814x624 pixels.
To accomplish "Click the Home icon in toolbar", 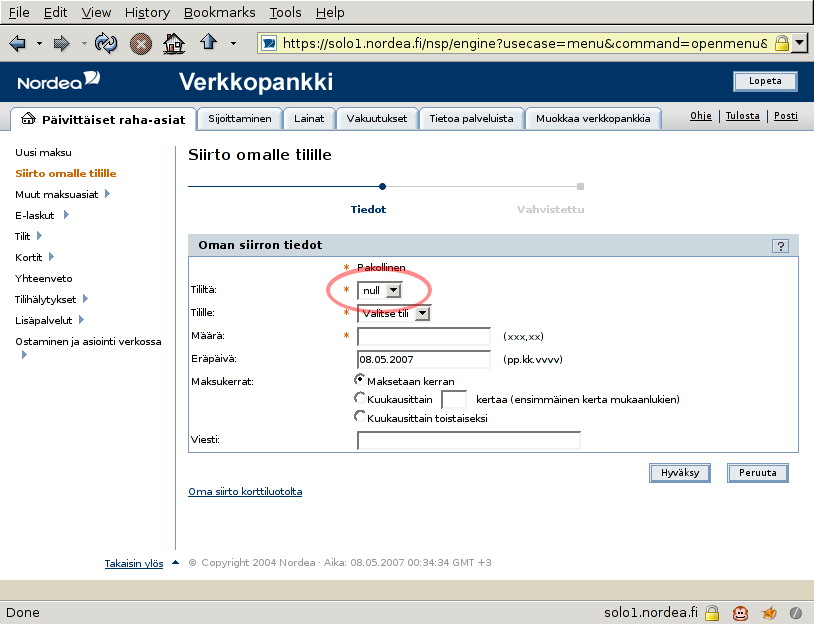I will click(x=174, y=43).
